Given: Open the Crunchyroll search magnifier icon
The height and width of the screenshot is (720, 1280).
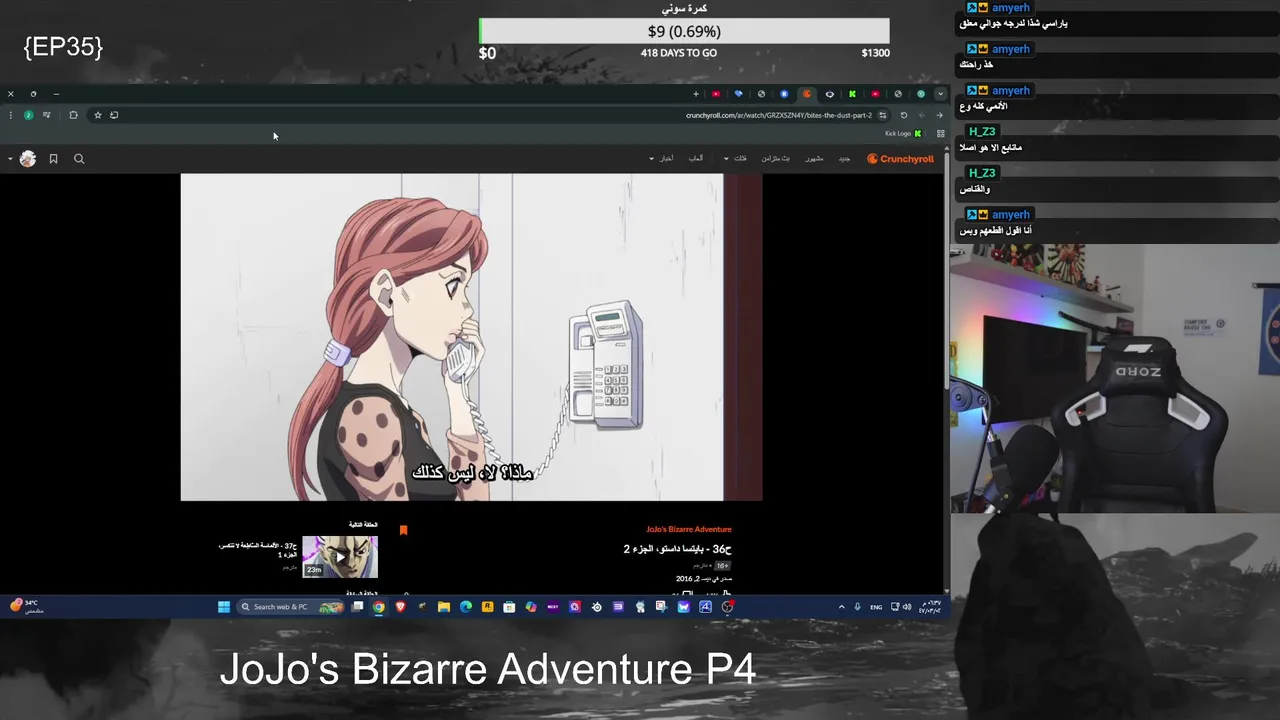Looking at the screenshot, I should point(79,158).
